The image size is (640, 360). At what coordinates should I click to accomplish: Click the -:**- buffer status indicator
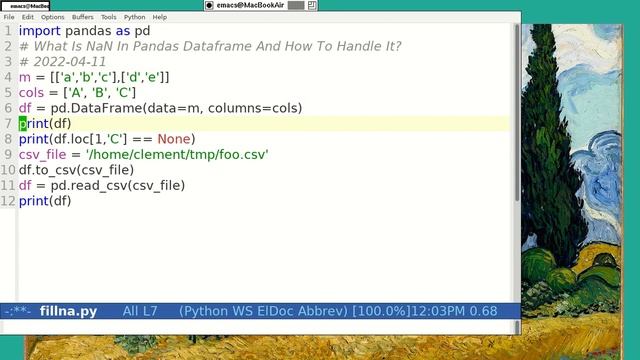17,311
